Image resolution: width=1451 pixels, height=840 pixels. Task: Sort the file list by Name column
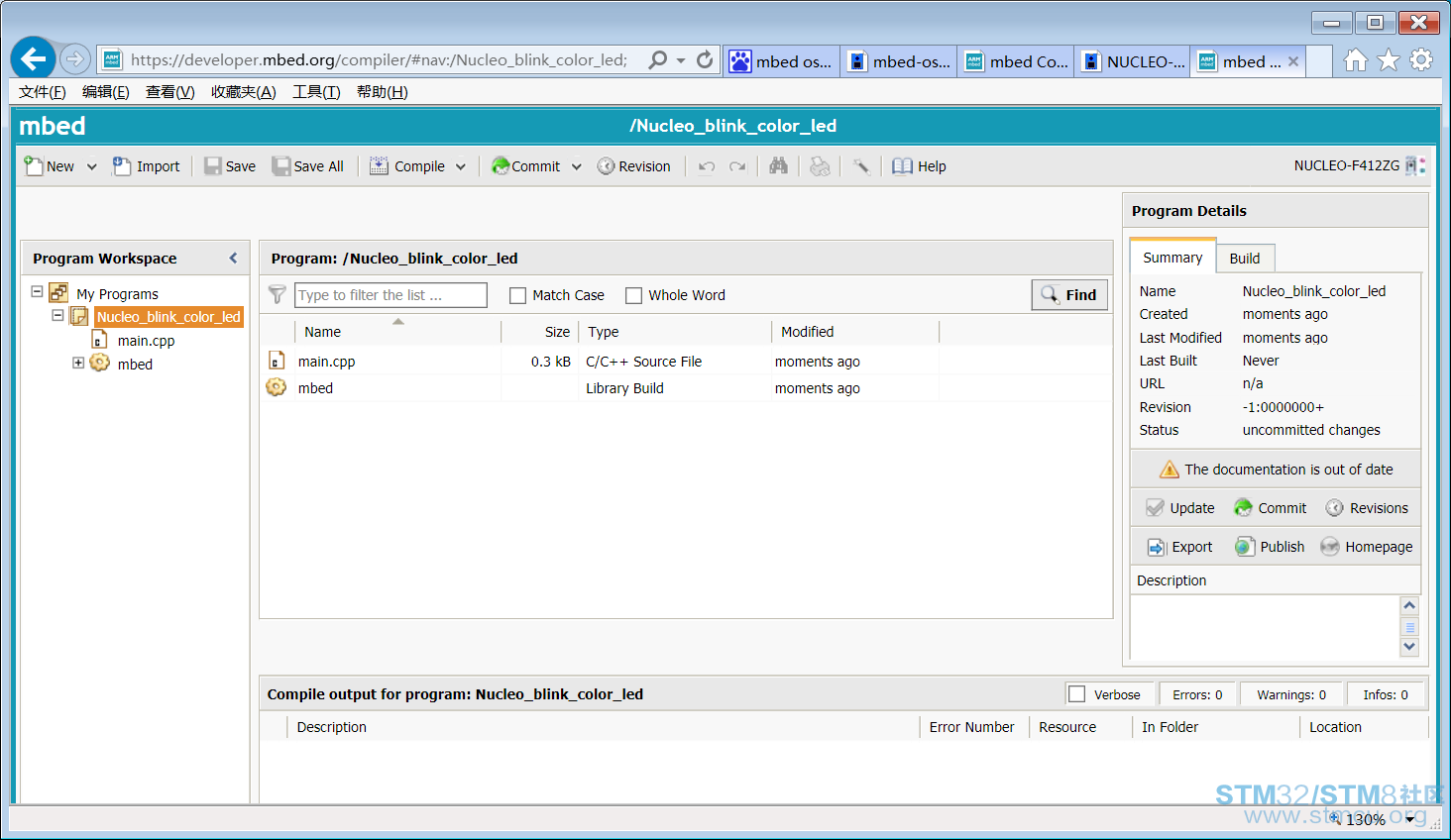tap(398, 332)
